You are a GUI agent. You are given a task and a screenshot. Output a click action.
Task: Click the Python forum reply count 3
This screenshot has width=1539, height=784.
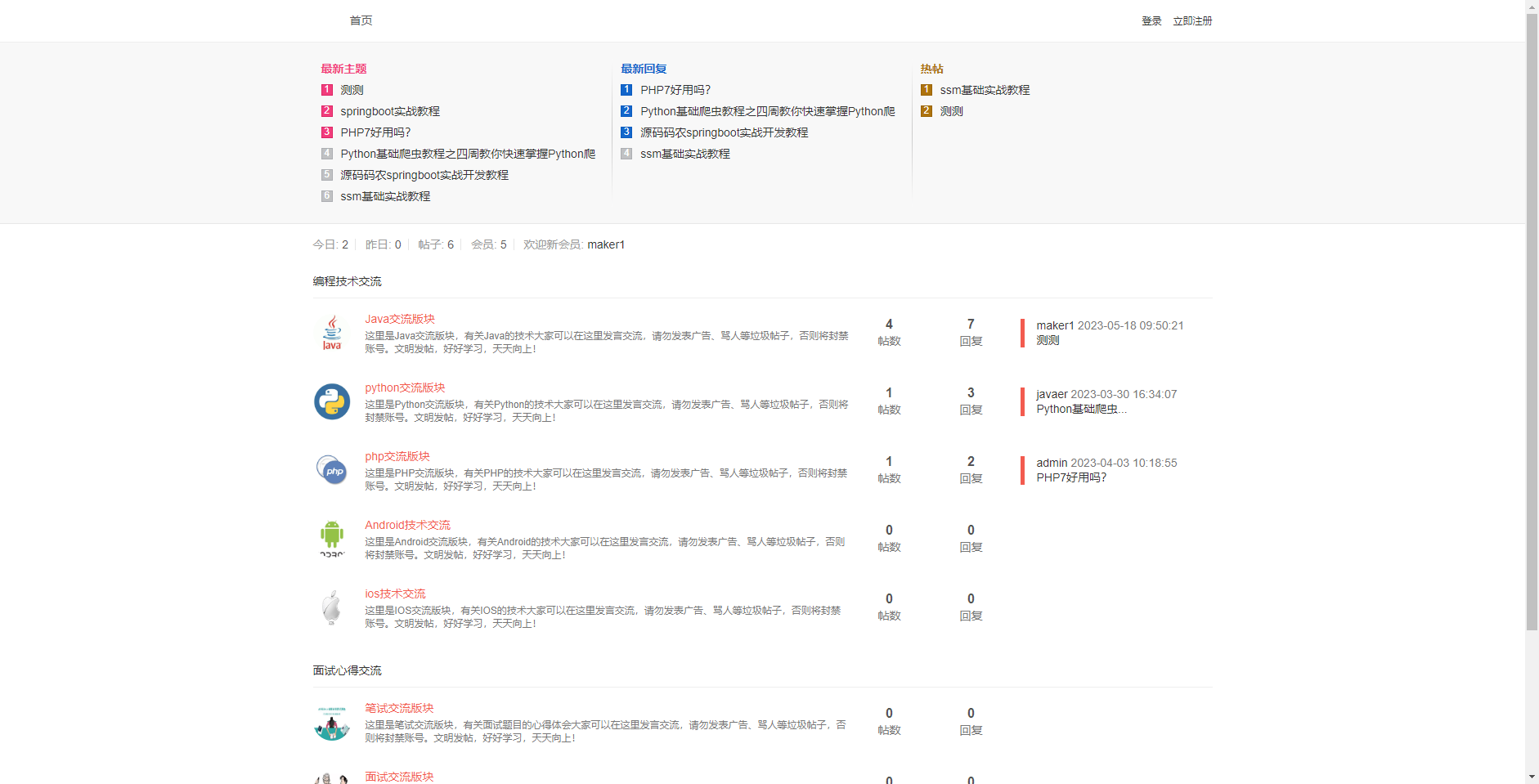[971, 392]
